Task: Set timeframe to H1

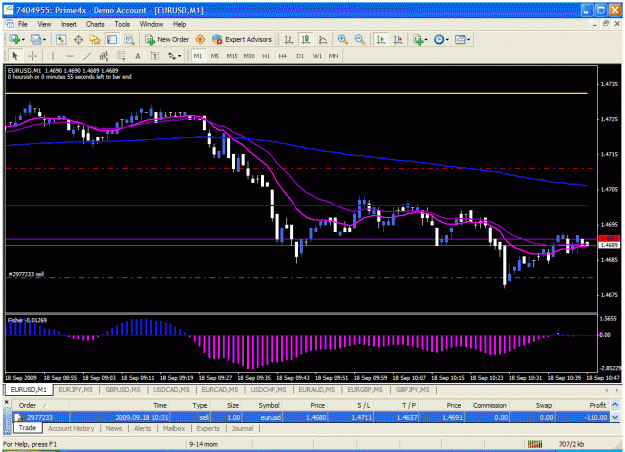Action: (x=266, y=56)
